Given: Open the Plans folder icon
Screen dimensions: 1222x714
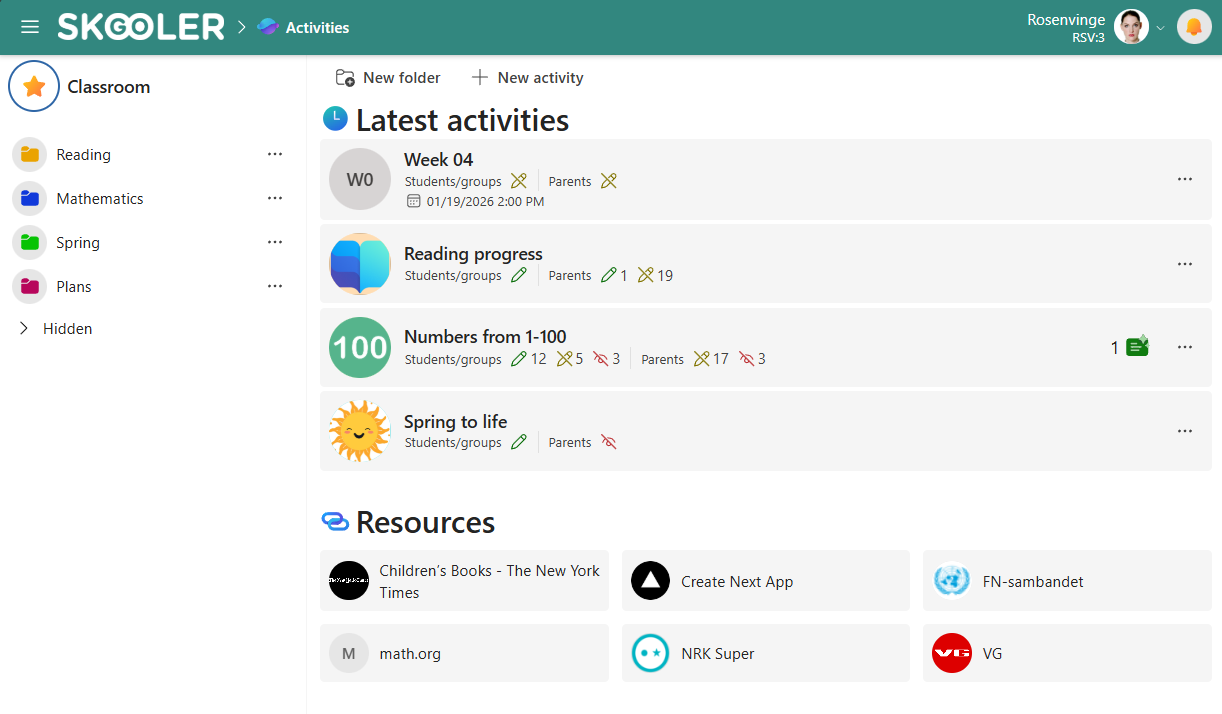Looking at the screenshot, I should [x=30, y=287].
